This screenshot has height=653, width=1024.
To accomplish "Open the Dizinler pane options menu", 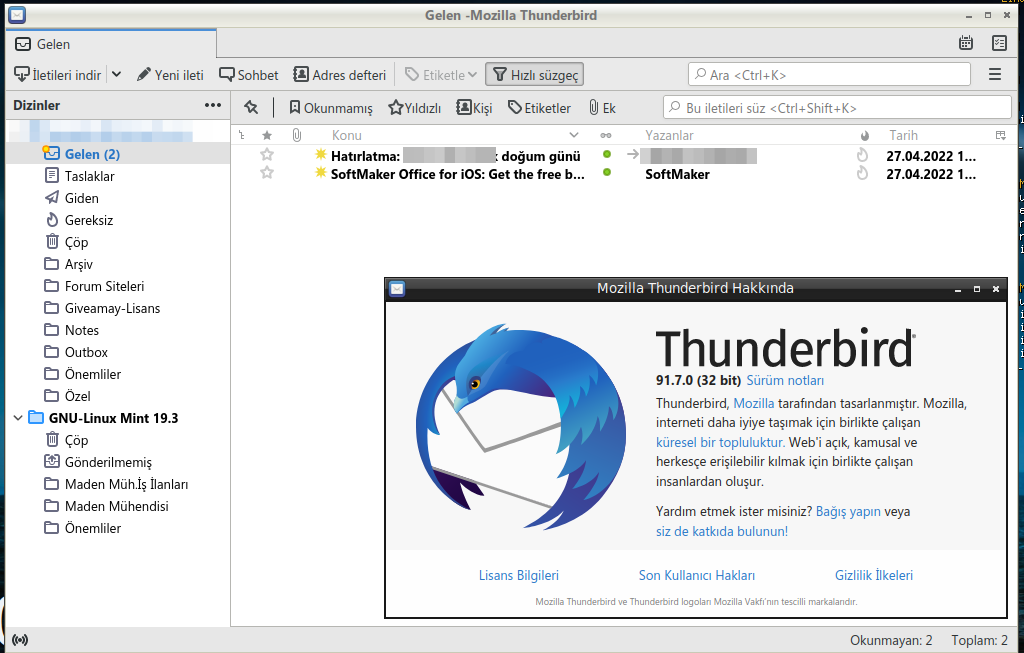I will tap(212, 105).
